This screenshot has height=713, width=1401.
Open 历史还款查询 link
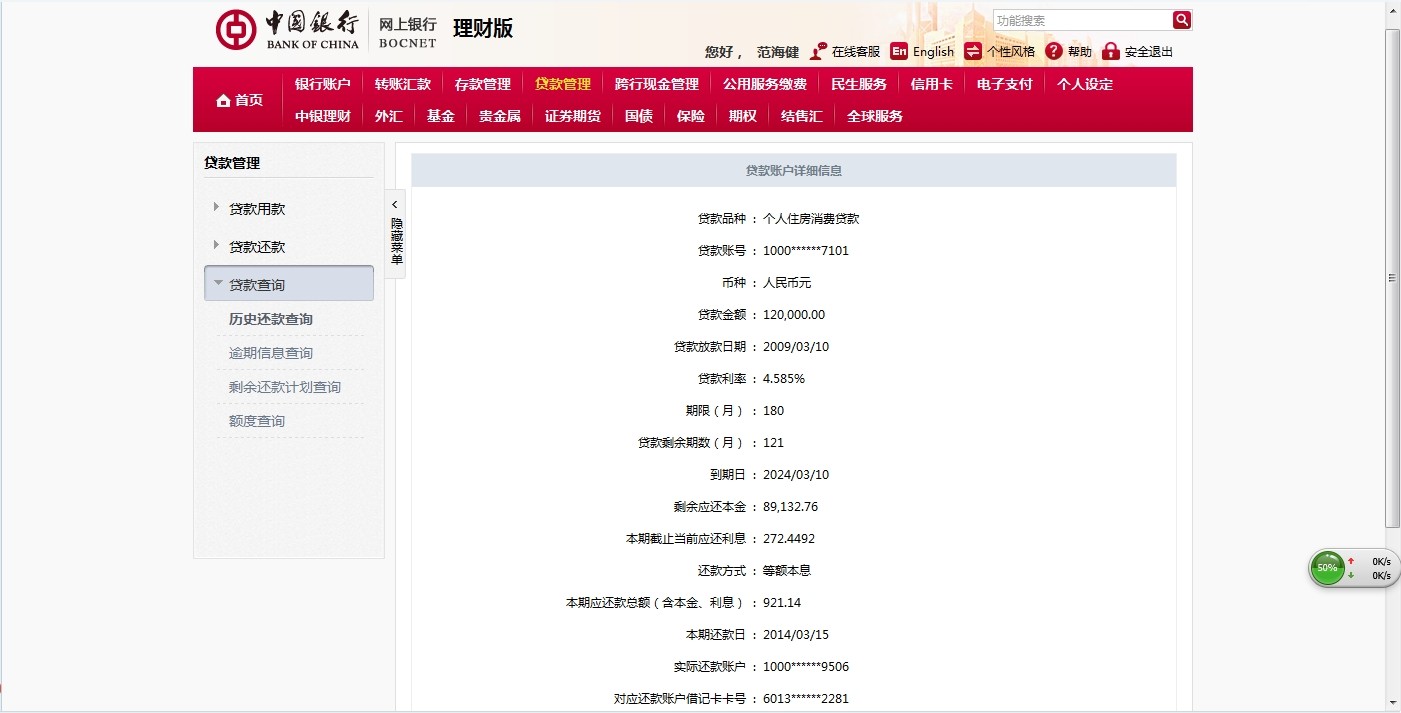click(270, 319)
